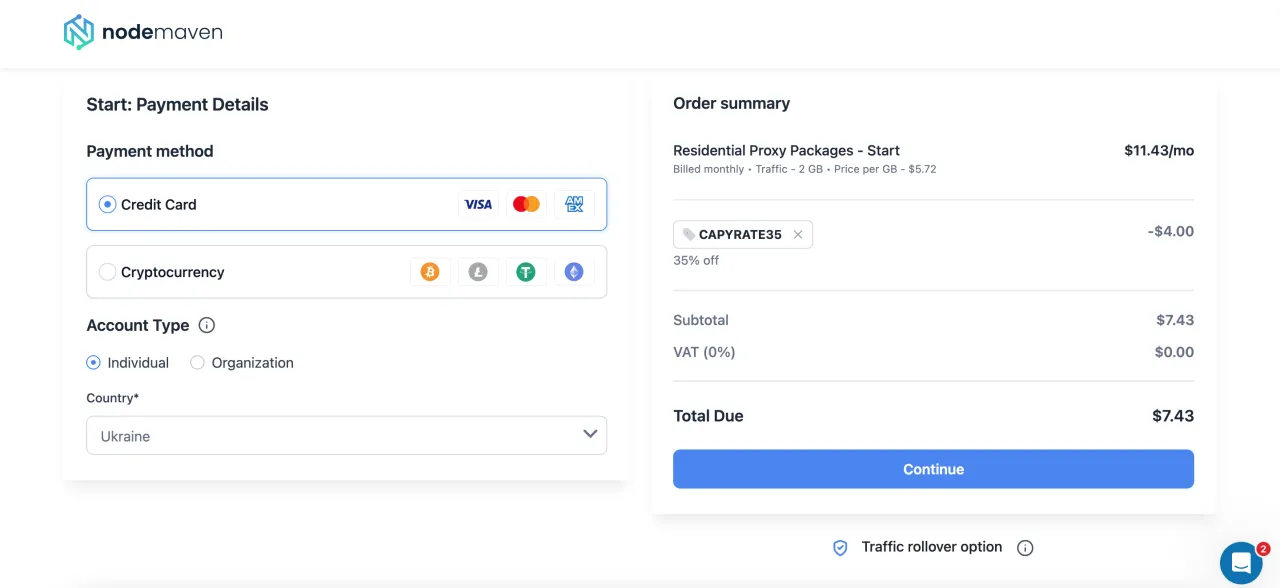1280x588 pixels.
Task: Remove the CAPYRATE35 coupon code
Action: click(x=798, y=235)
